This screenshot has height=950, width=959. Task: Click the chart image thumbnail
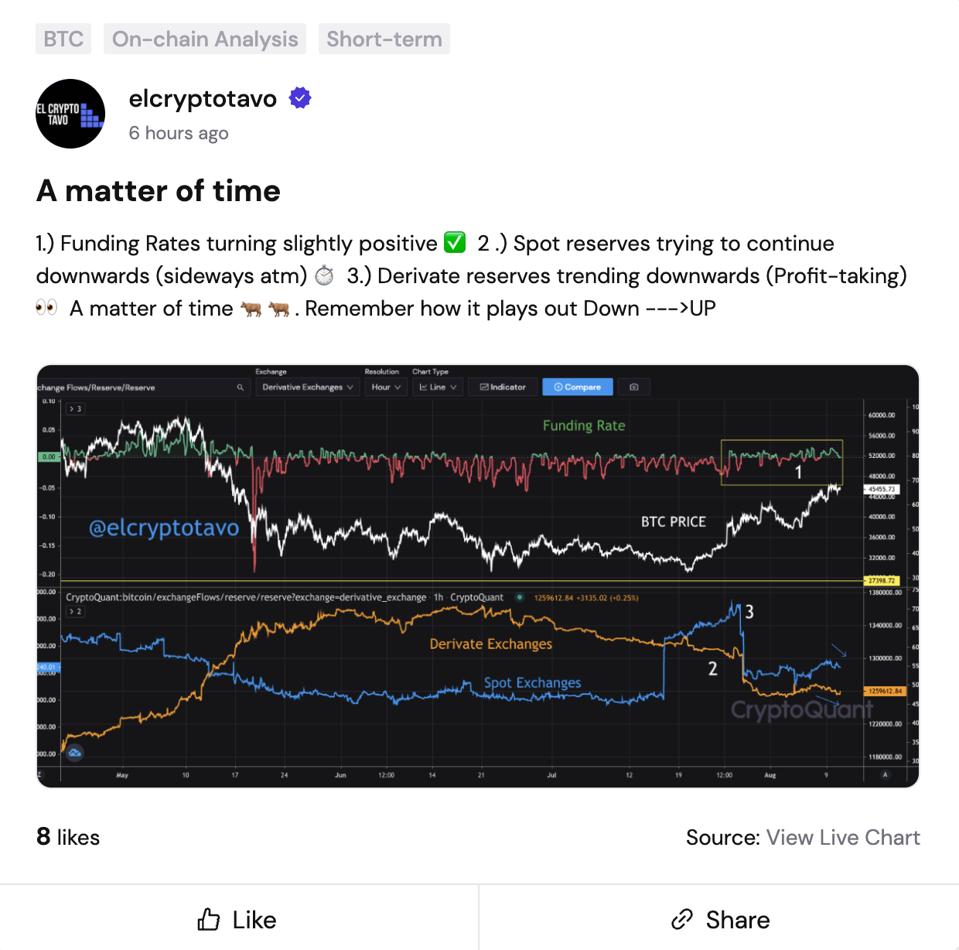(478, 576)
